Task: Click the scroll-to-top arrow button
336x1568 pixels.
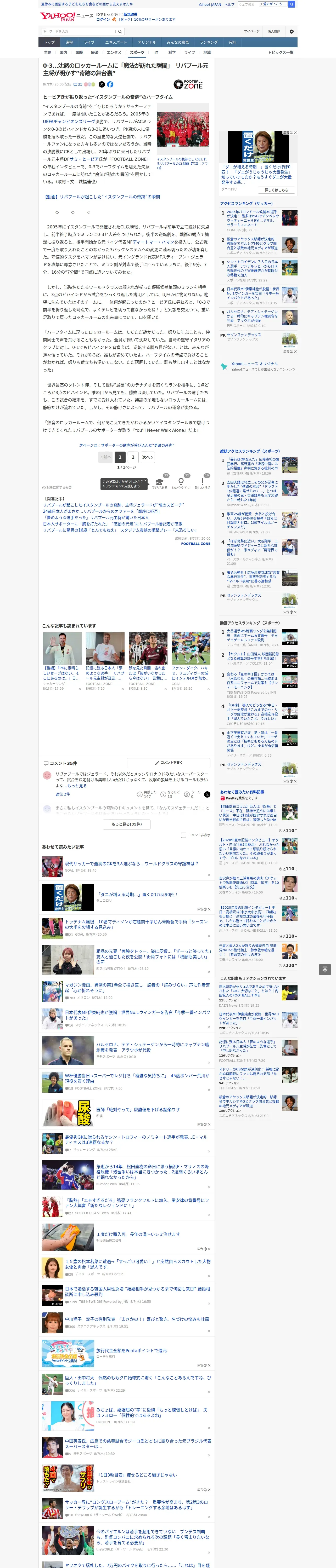Action: [x=325, y=969]
